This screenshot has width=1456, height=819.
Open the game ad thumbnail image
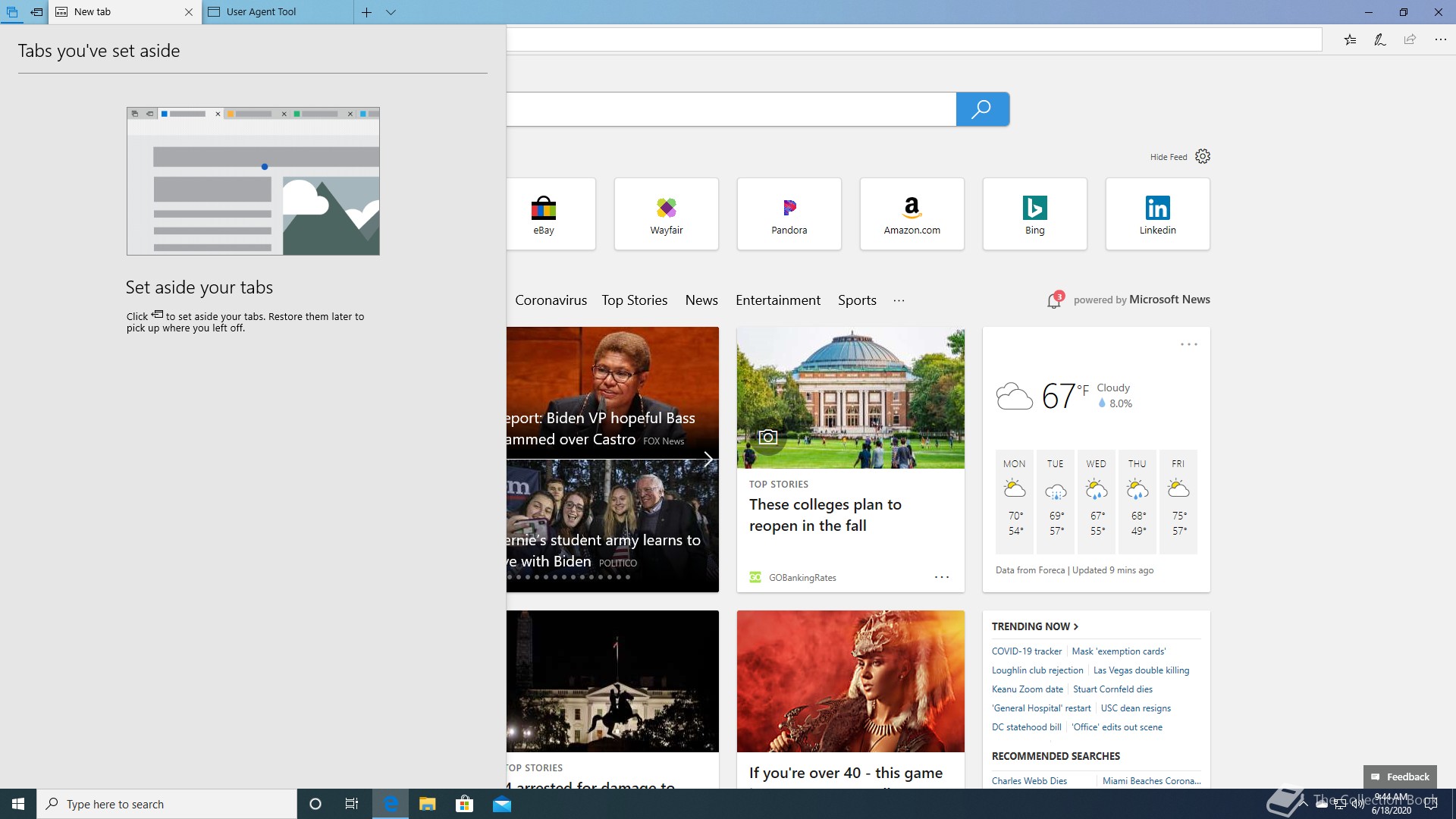(850, 681)
